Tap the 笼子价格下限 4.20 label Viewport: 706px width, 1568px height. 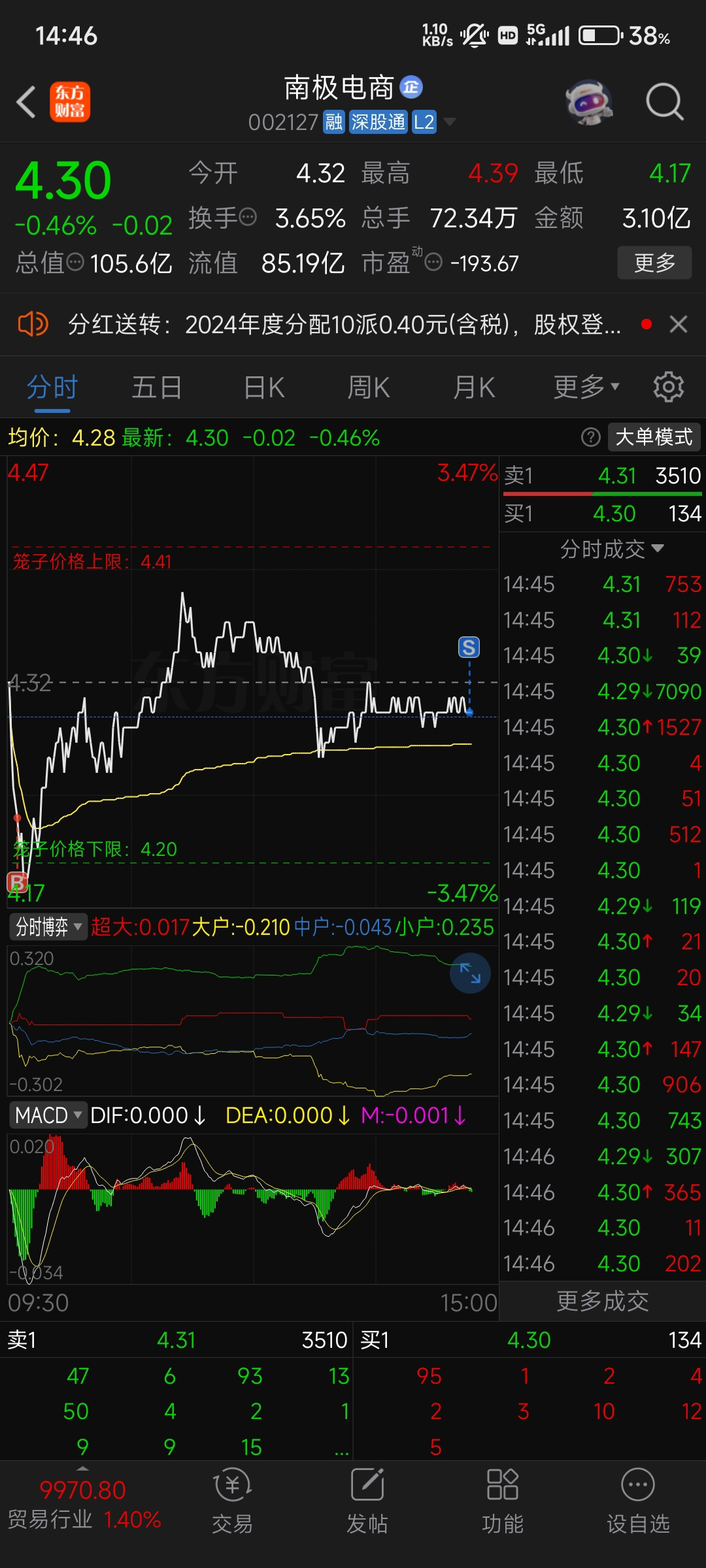click(95, 849)
